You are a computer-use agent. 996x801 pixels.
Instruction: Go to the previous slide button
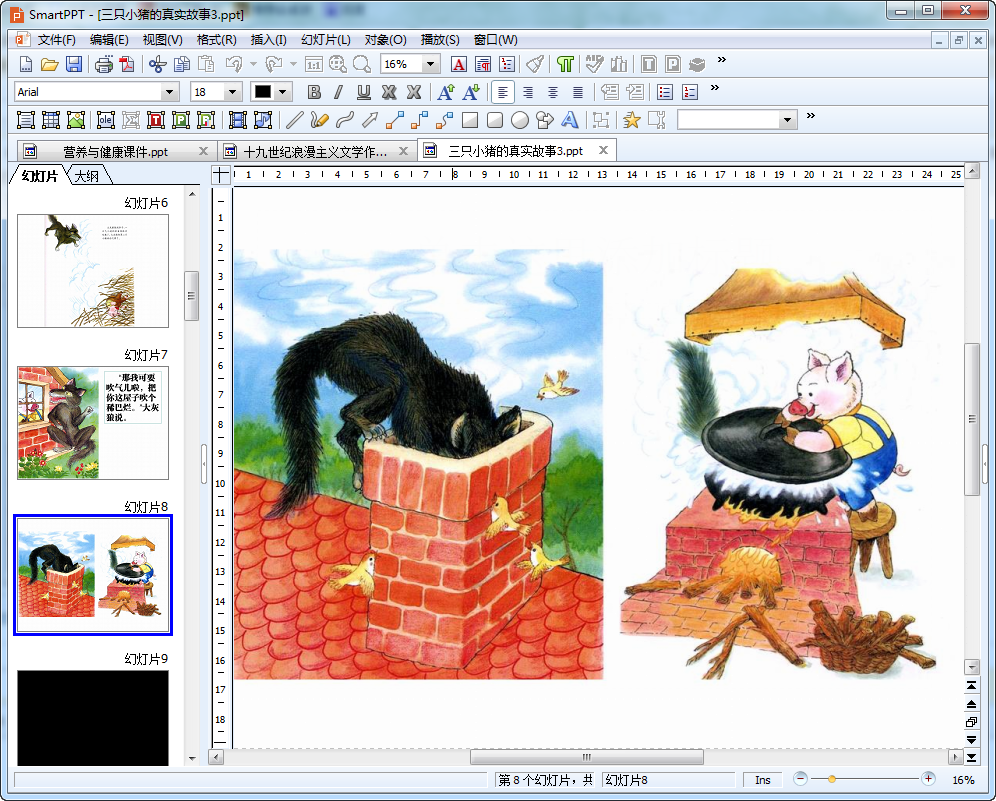click(971, 704)
